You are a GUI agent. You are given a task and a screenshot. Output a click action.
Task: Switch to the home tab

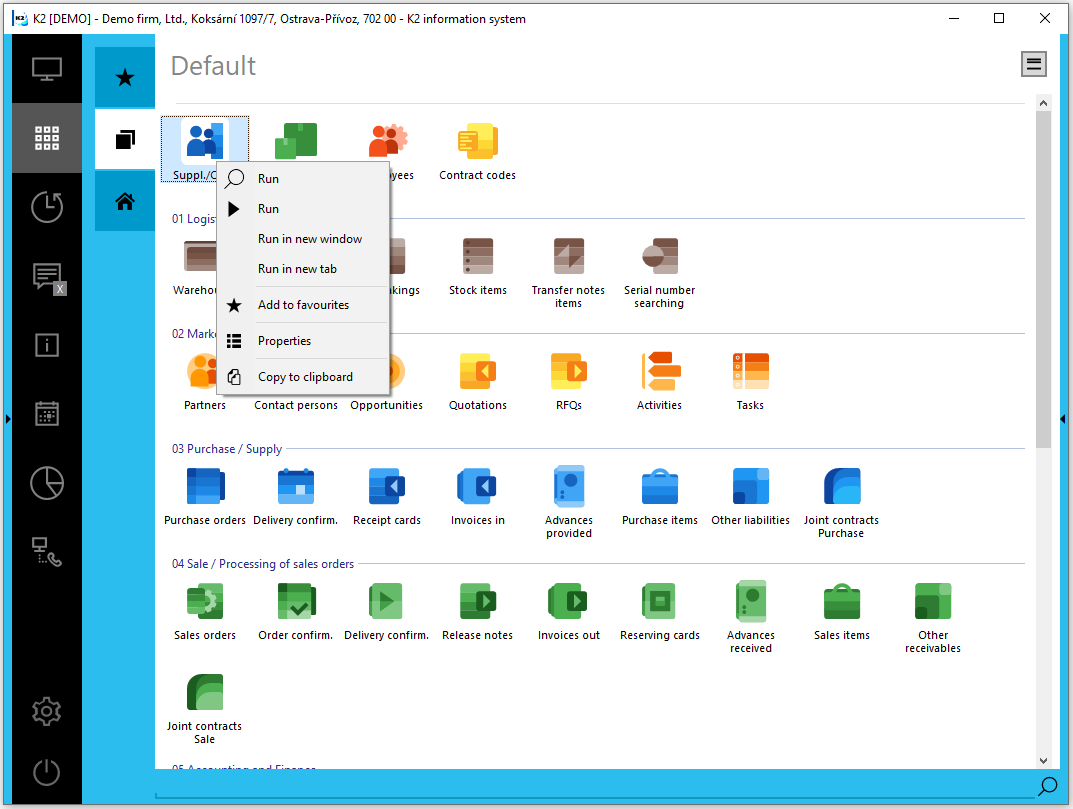[125, 201]
